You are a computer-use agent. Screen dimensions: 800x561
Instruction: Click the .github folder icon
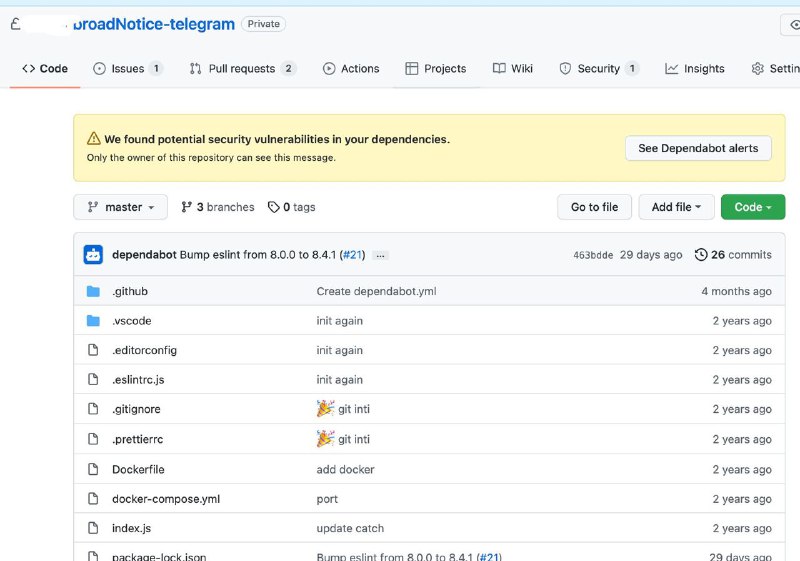93,291
